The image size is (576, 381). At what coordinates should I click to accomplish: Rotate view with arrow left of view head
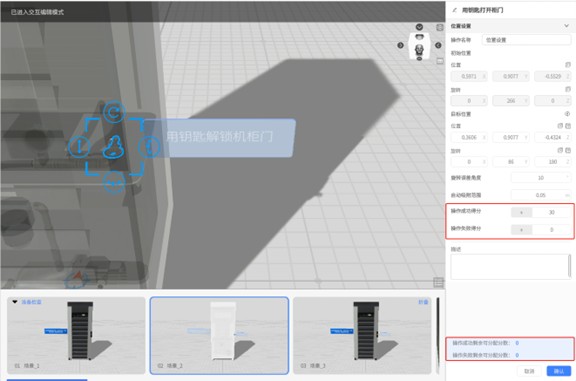pos(400,45)
